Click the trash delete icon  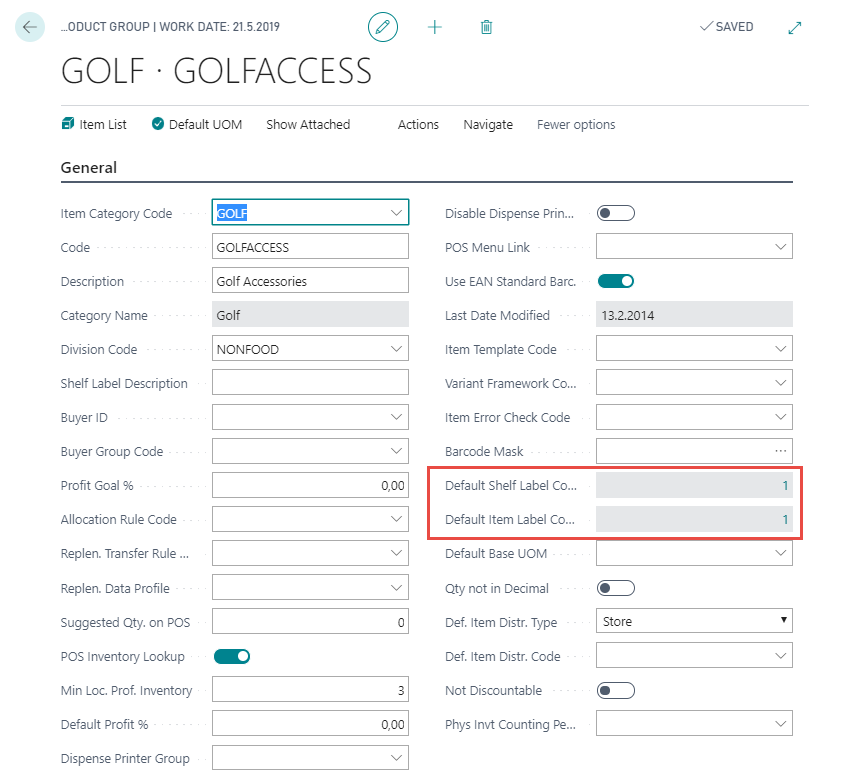coord(486,27)
